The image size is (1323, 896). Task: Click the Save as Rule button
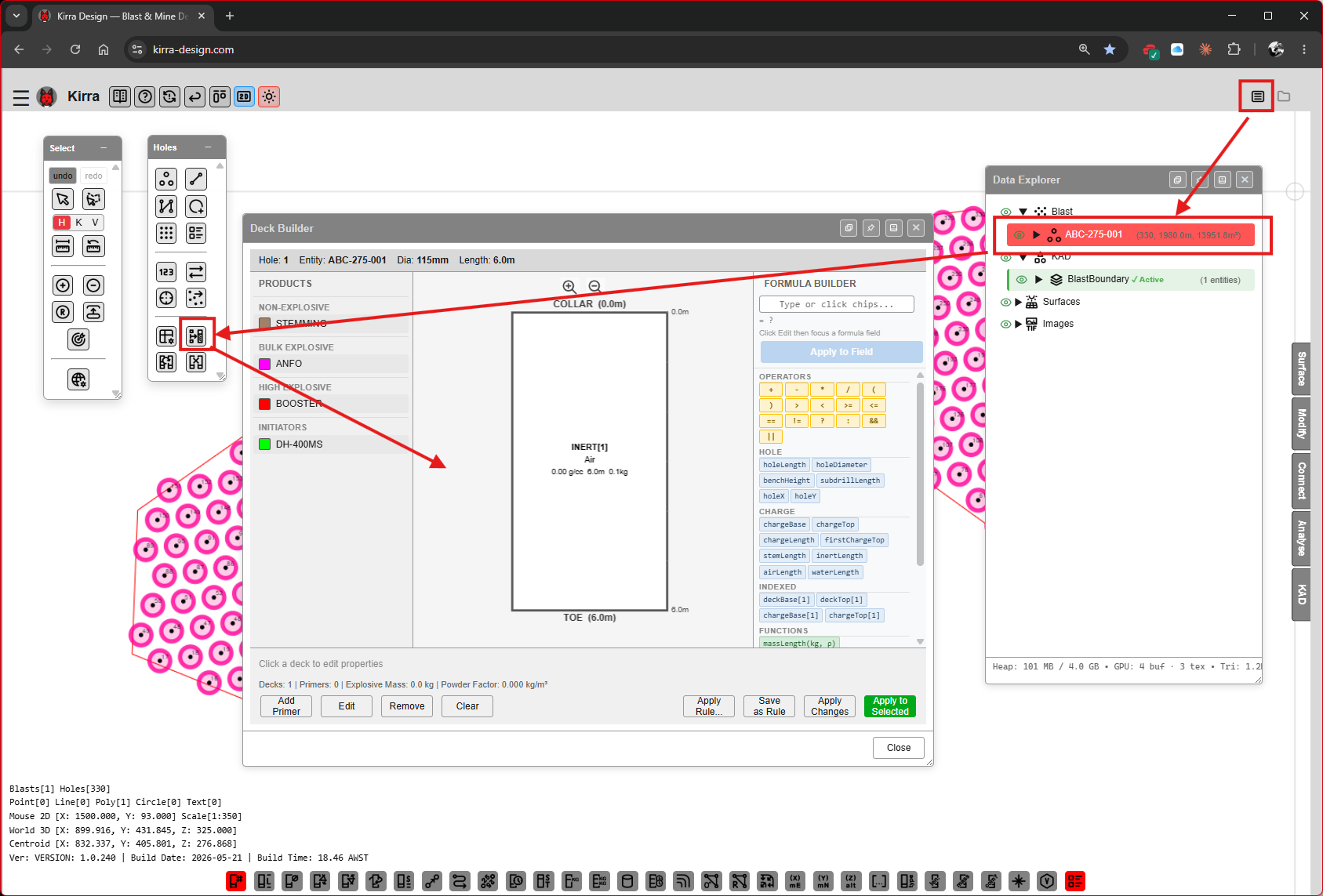click(769, 706)
